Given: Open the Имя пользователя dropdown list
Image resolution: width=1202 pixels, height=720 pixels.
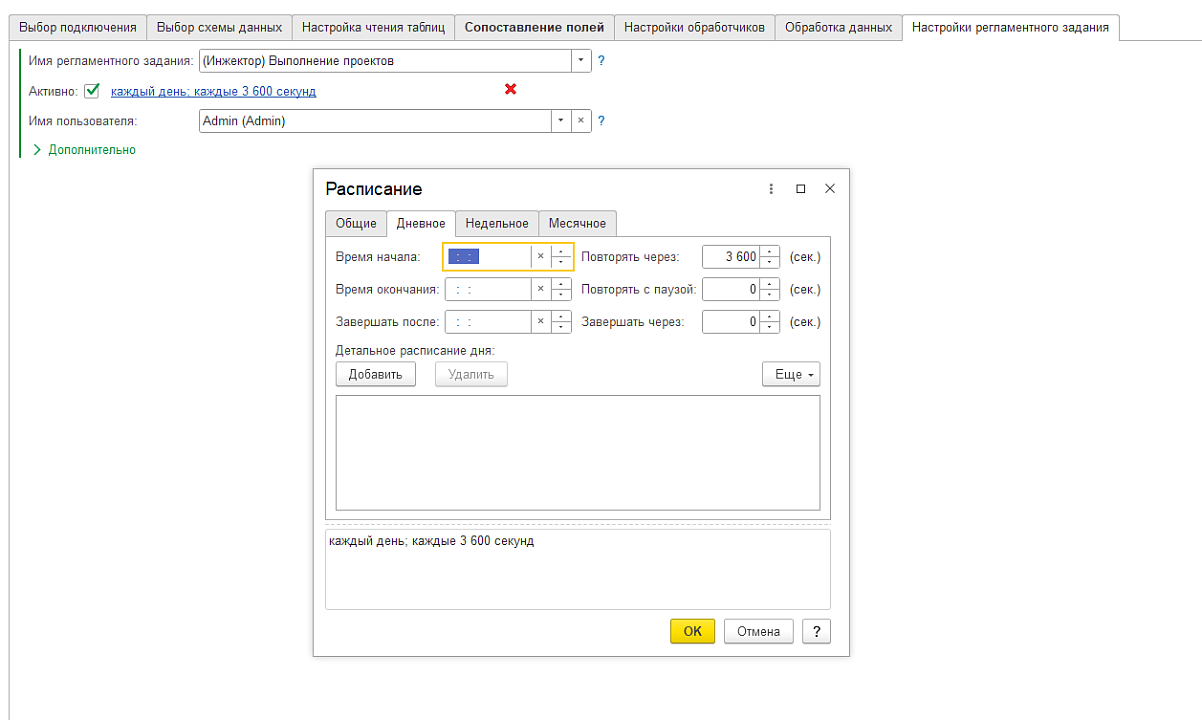Looking at the screenshot, I should pos(561,121).
